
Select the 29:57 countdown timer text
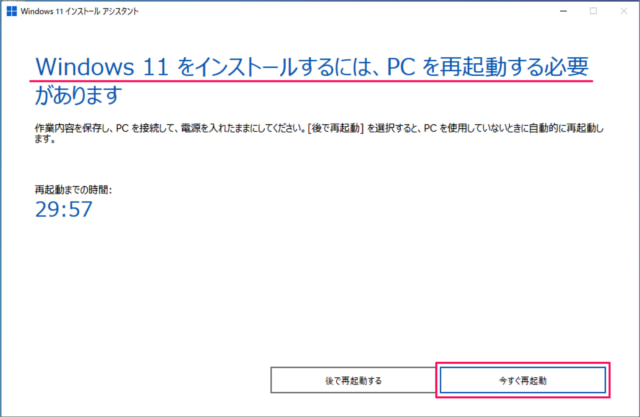[64, 209]
